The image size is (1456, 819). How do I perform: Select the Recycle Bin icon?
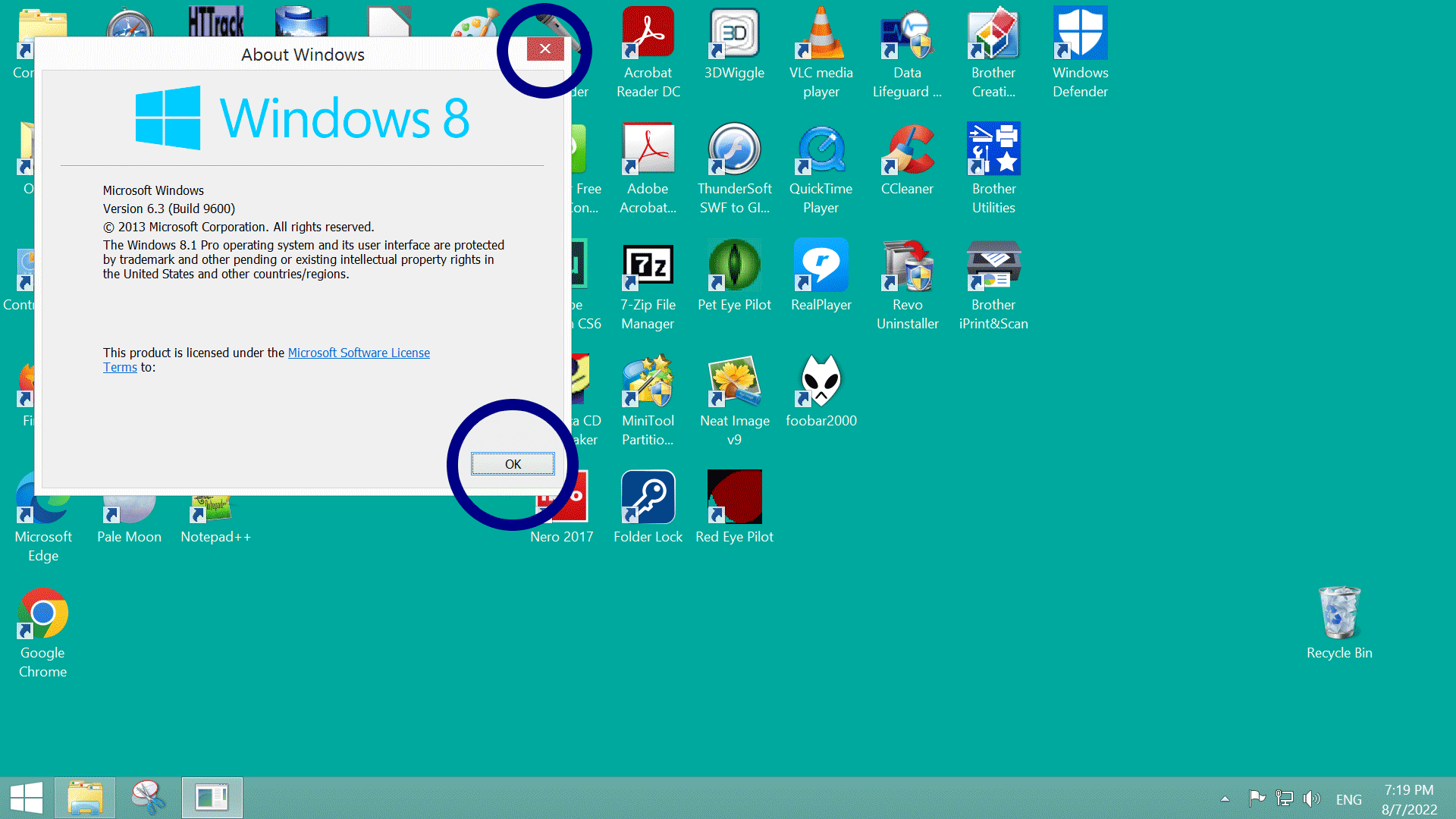1339,624
